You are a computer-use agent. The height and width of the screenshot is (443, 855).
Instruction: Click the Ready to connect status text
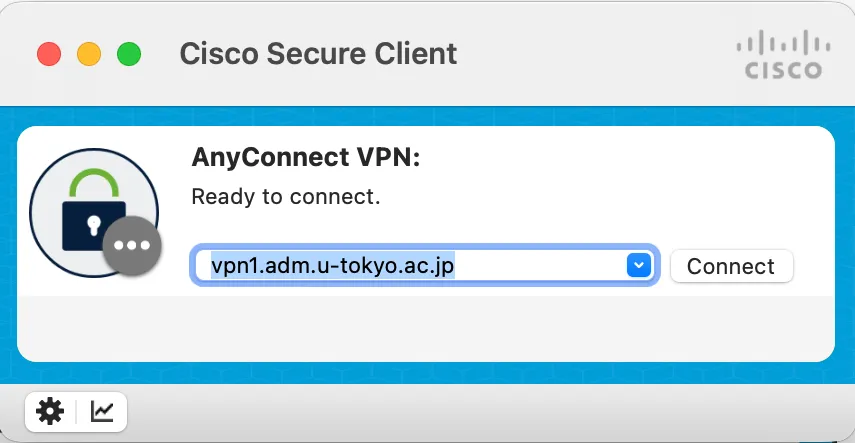tap(286, 196)
